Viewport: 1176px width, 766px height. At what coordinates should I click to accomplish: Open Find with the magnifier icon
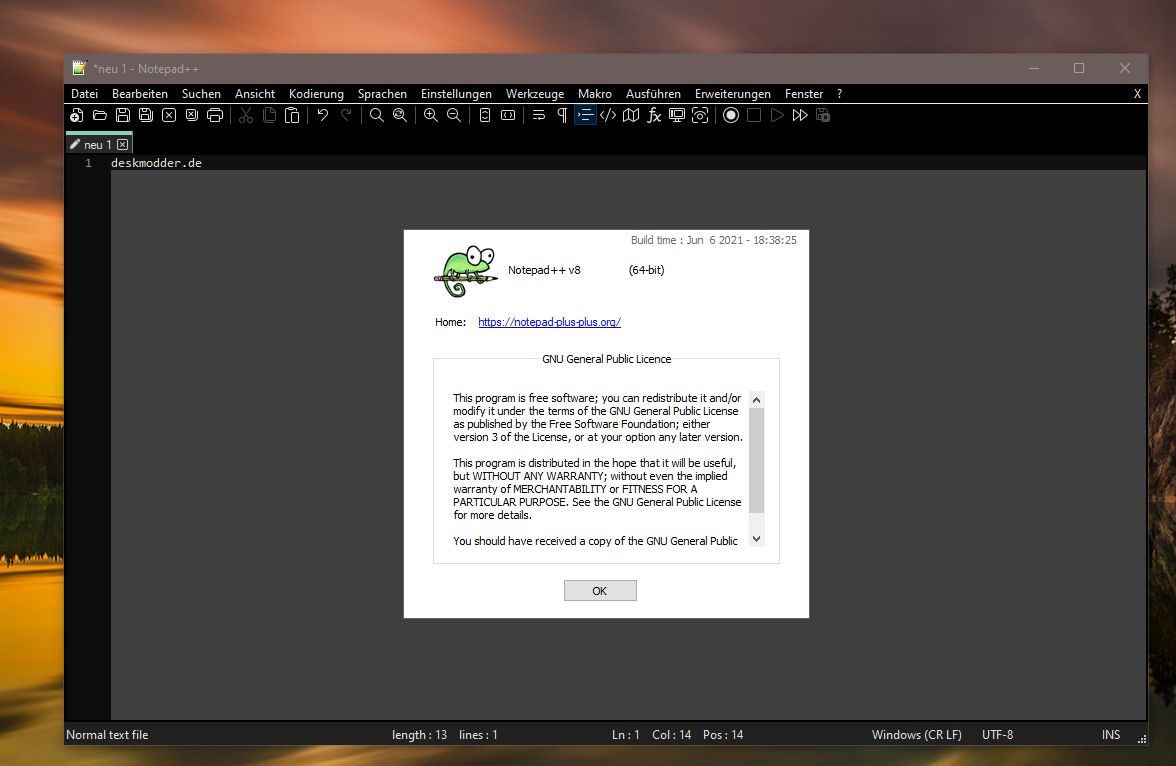pos(376,115)
